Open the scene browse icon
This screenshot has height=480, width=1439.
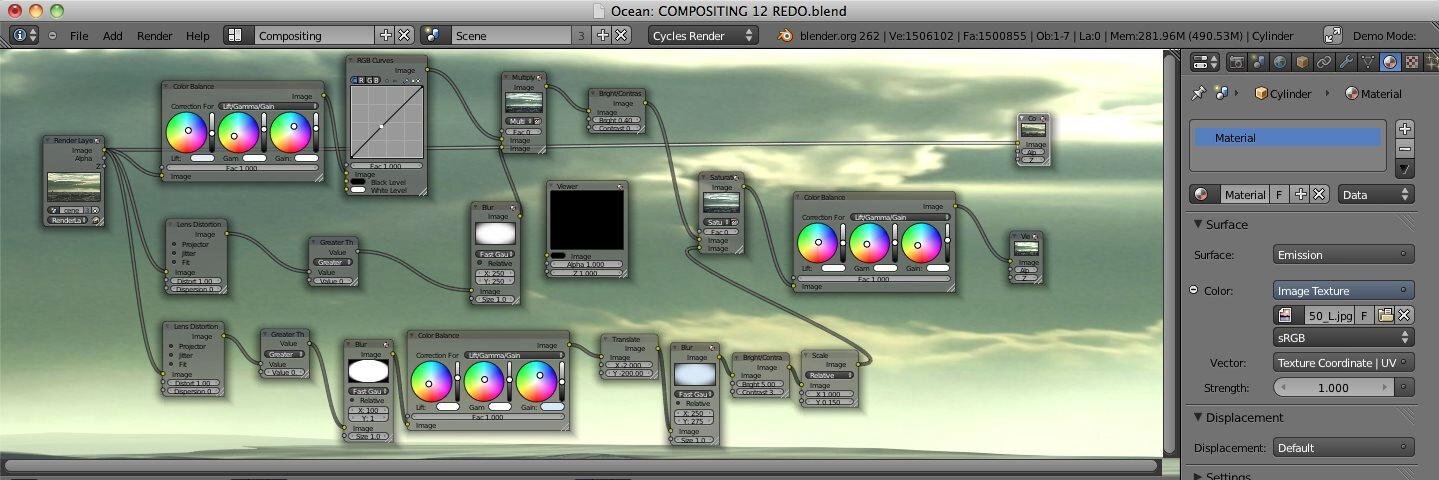coord(435,35)
